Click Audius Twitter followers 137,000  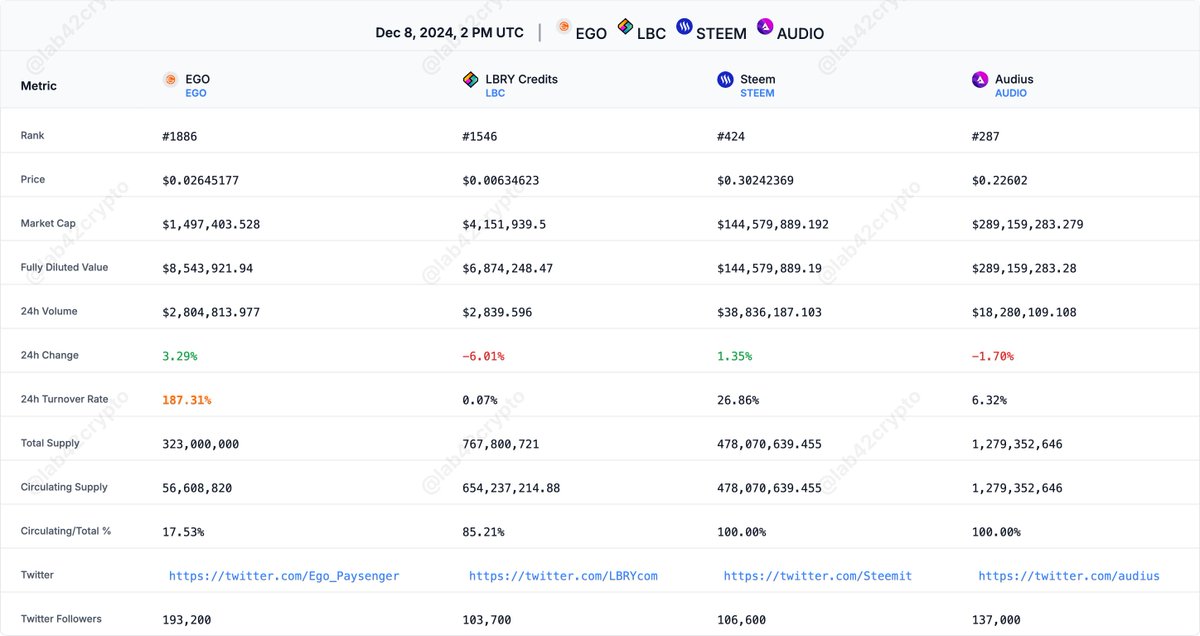(997, 620)
